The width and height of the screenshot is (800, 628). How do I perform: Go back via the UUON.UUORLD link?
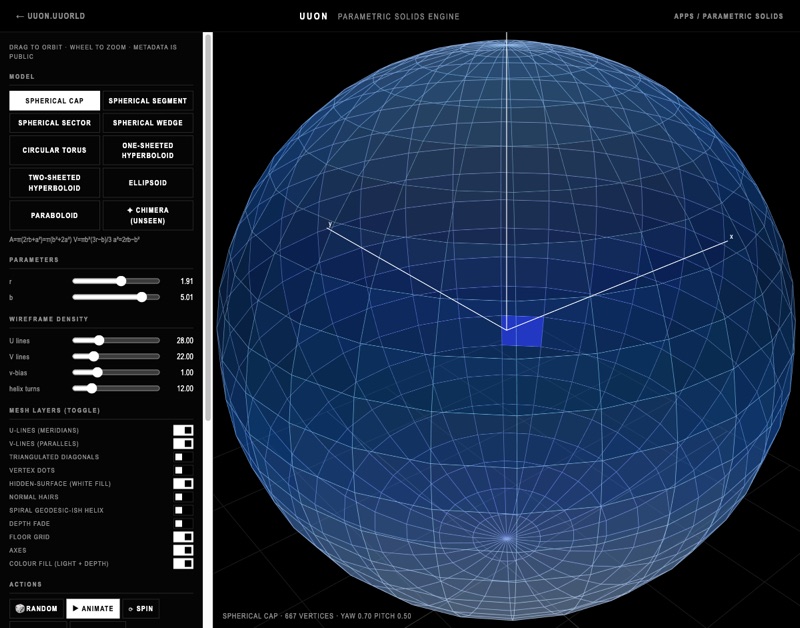pyautogui.click(x=50, y=16)
